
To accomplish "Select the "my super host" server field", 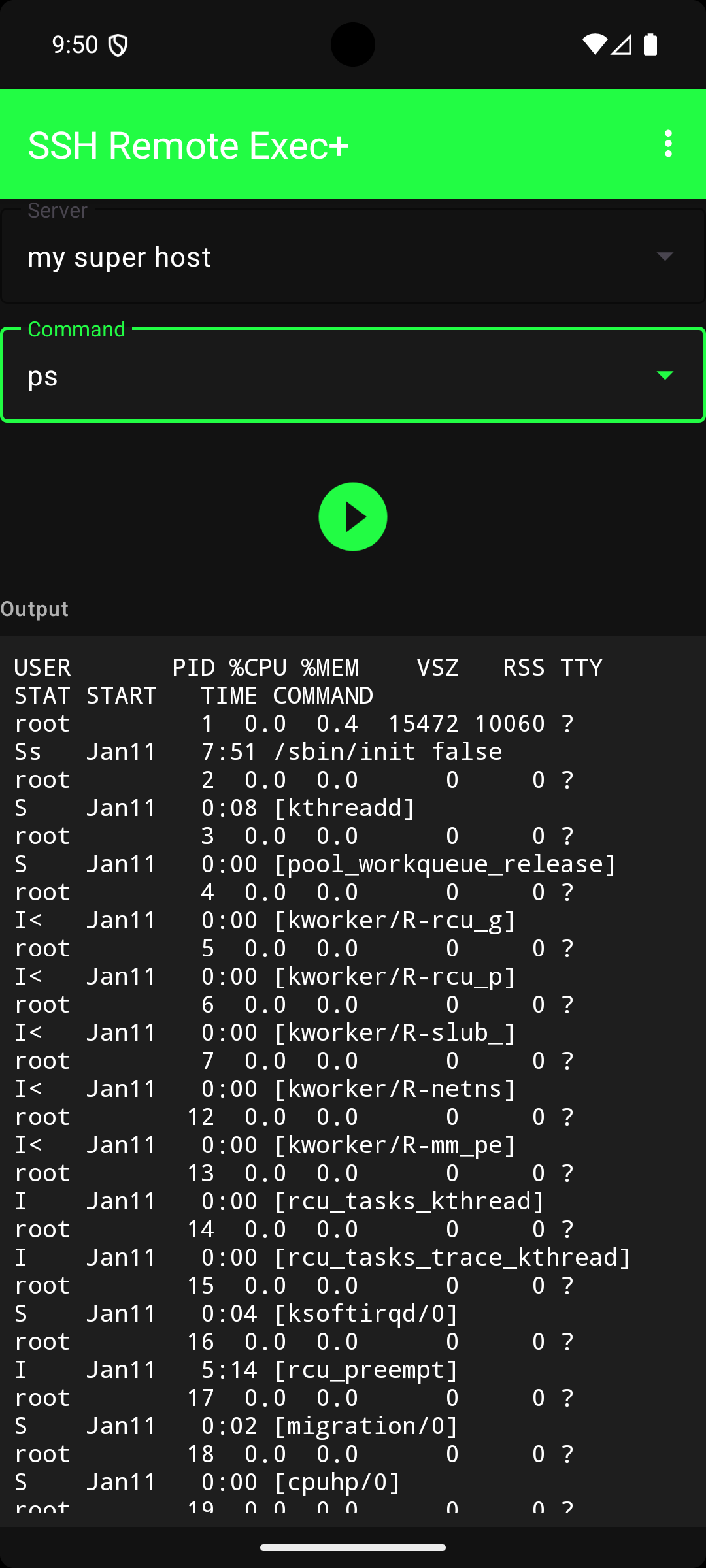I will pos(119,257).
